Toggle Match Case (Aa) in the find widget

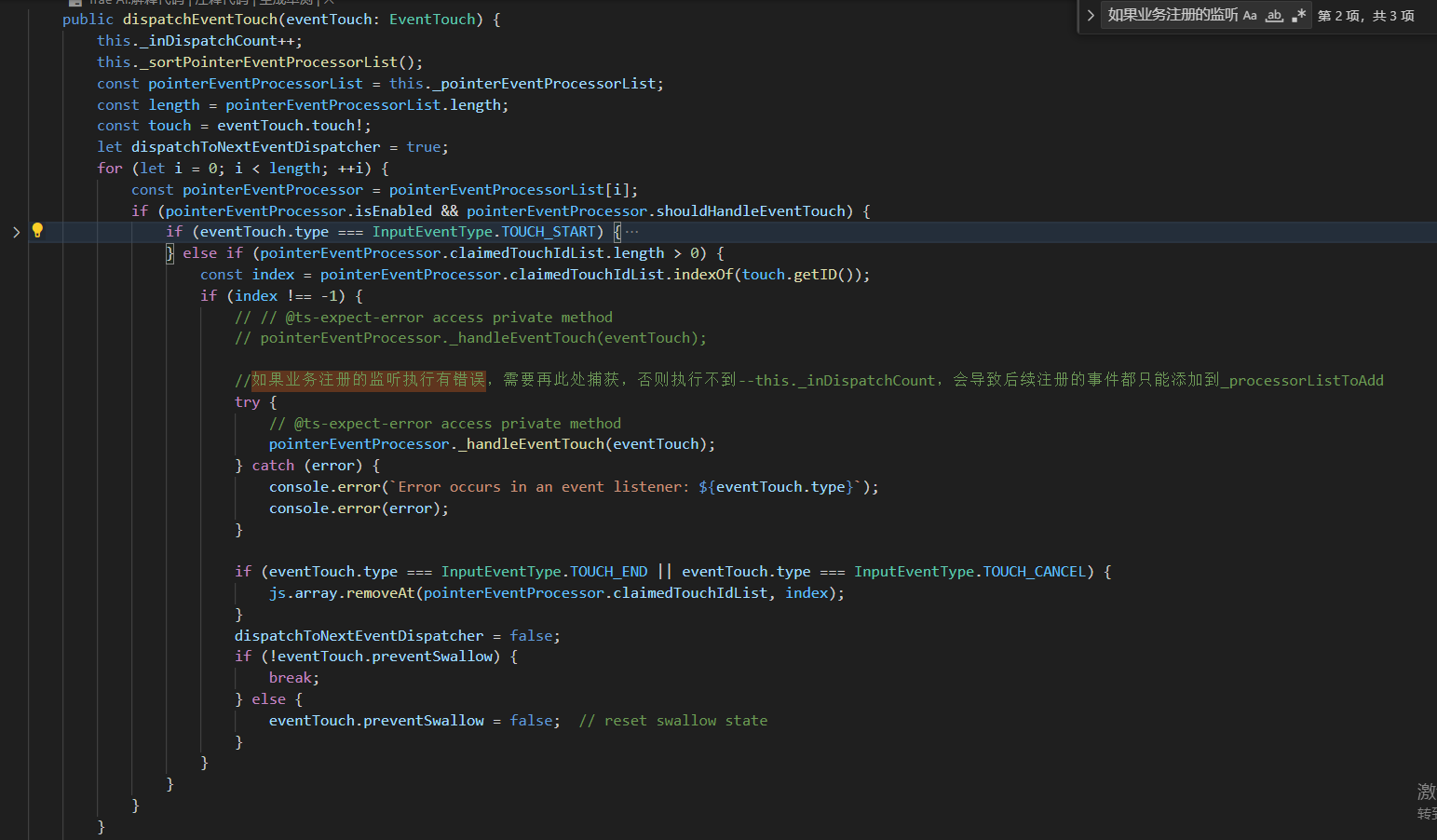pyautogui.click(x=1250, y=15)
